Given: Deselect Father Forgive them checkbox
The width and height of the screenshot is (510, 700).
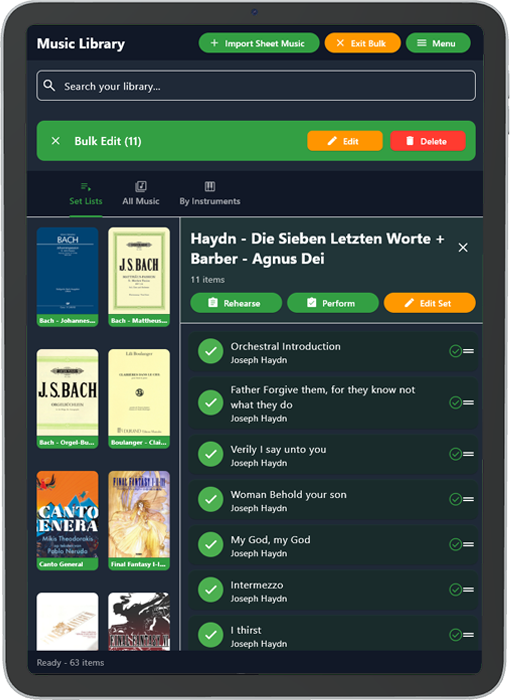Looking at the screenshot, I should (x=211, y=403).
